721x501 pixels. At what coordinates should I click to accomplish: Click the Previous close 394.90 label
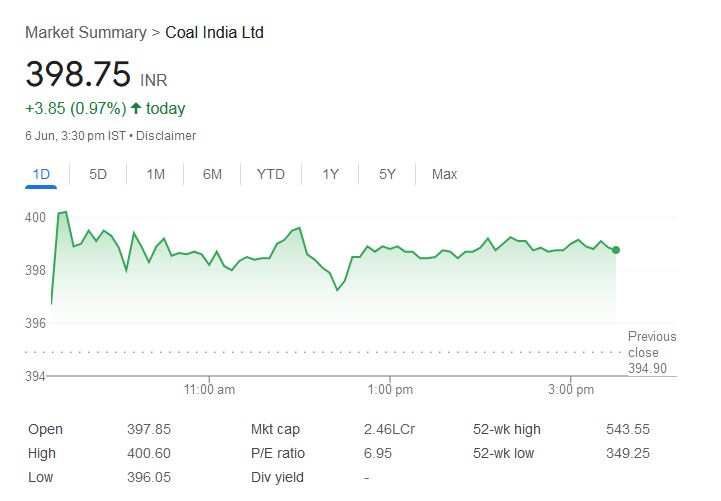click(652, 352)
